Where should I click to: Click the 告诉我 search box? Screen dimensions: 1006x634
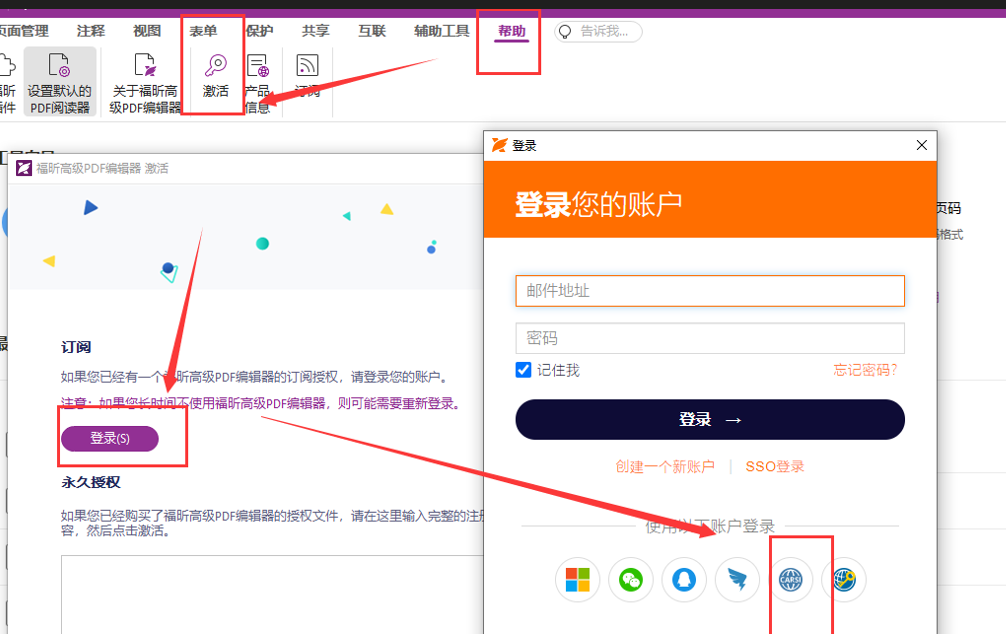tap(598, 31)
